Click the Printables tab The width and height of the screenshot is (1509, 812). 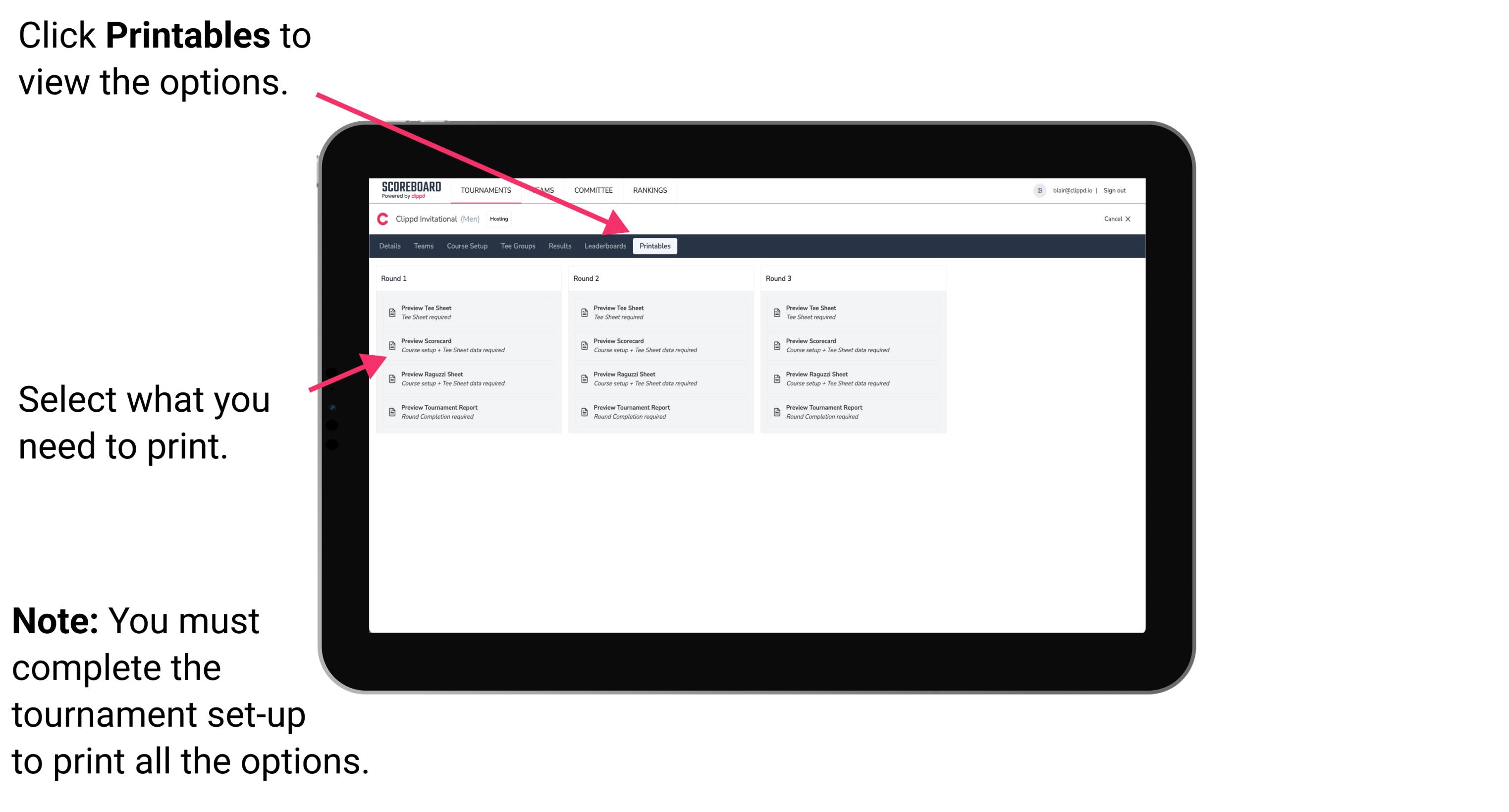(x=655, y=246)
